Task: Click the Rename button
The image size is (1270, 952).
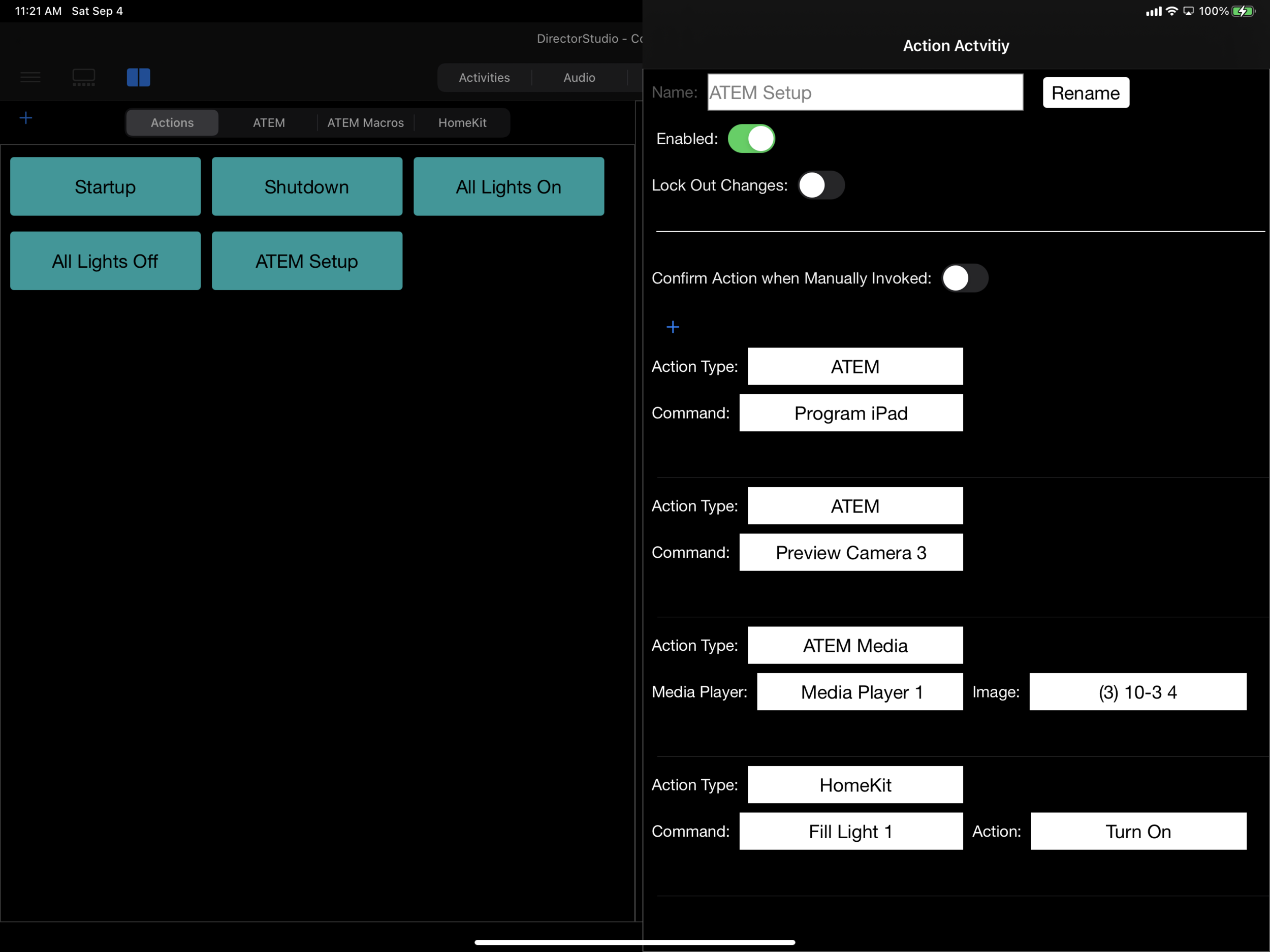Action: tap(1086, 92)
